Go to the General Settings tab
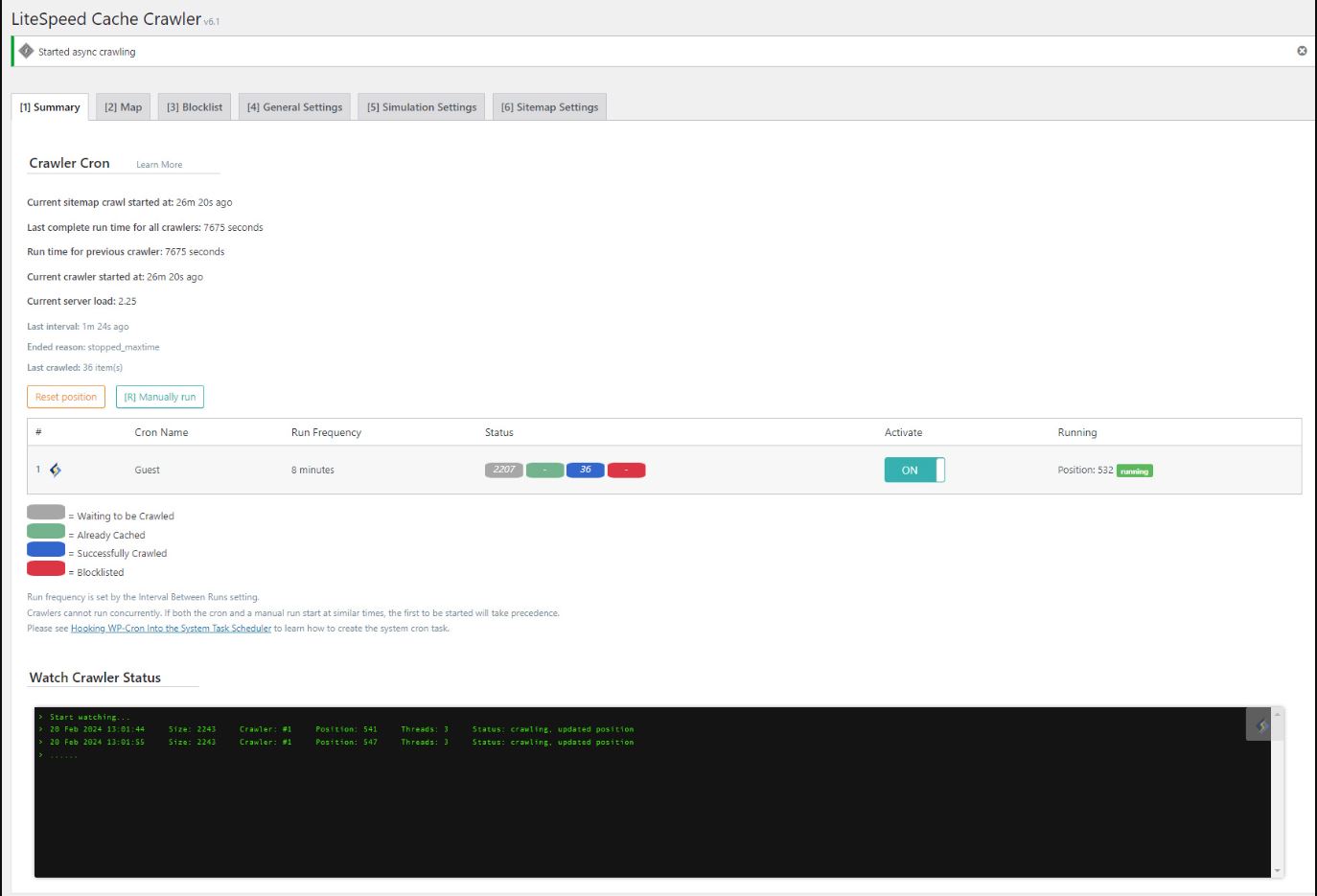 coord(294,107)
